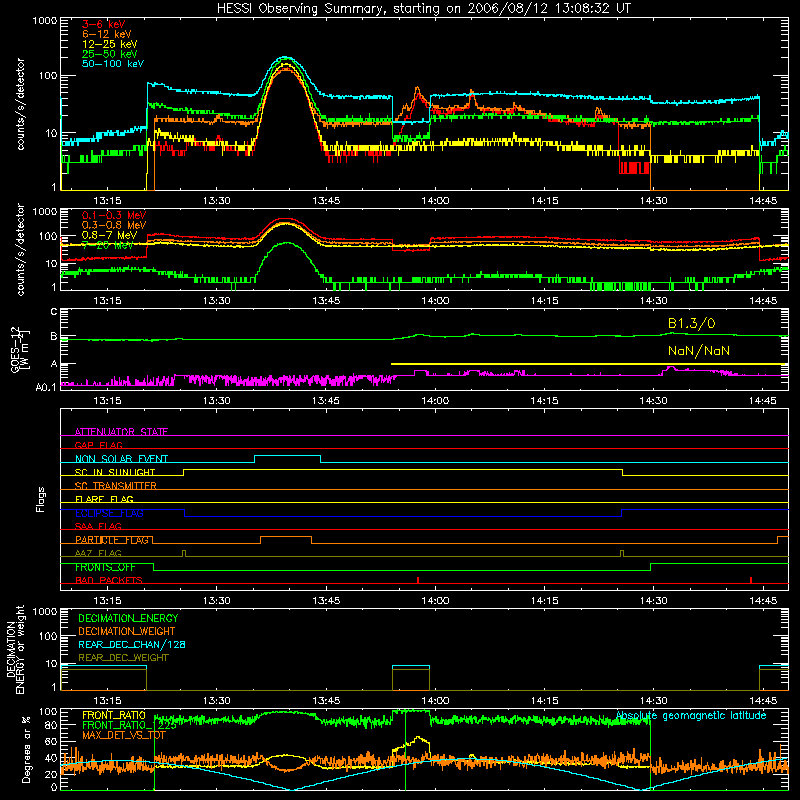Click the Flags axis title
Image resolution: width=800 pixels, height=800 pixels.
click(41, 499)
